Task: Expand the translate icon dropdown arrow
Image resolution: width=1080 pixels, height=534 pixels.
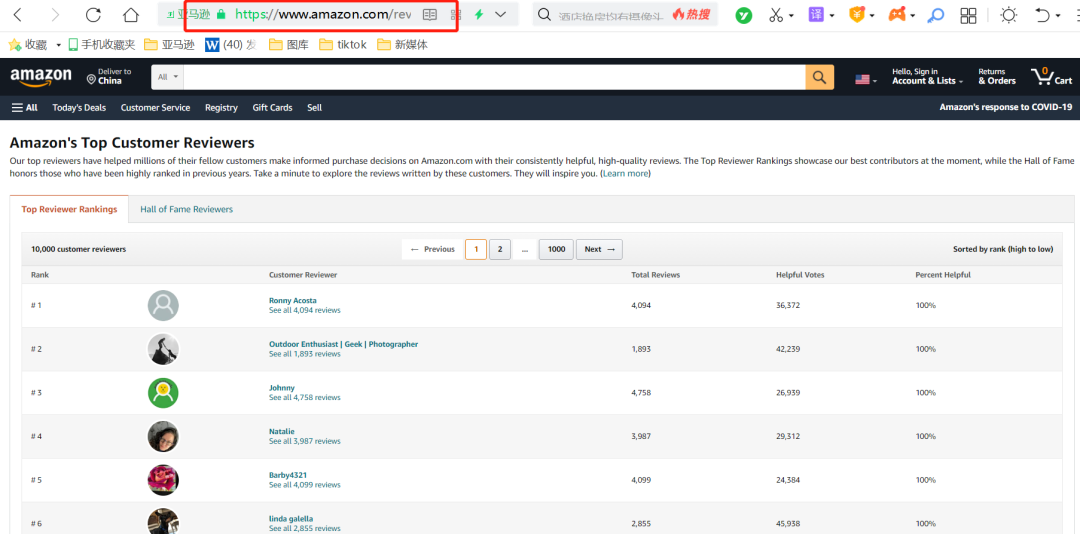Action: pos(832,16)
